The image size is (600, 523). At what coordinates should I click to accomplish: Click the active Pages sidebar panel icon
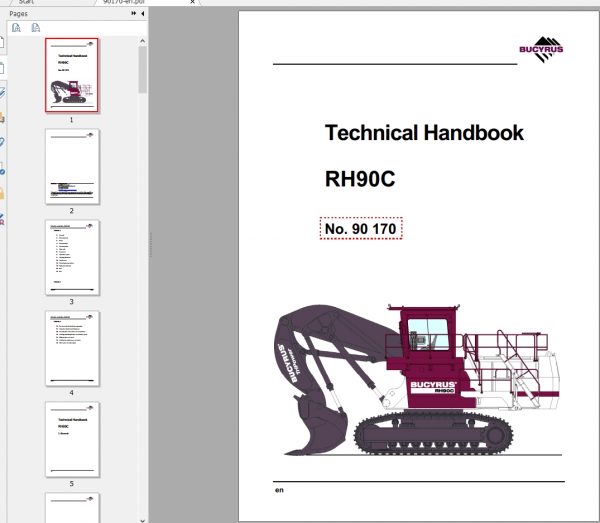point(2,68)
